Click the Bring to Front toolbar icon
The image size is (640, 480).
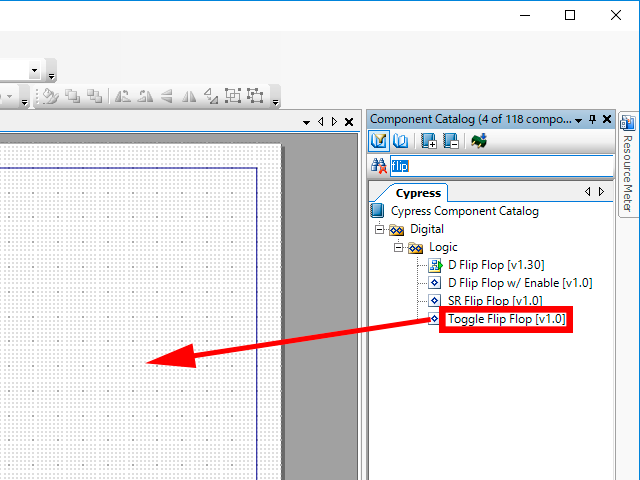(73, 96)
